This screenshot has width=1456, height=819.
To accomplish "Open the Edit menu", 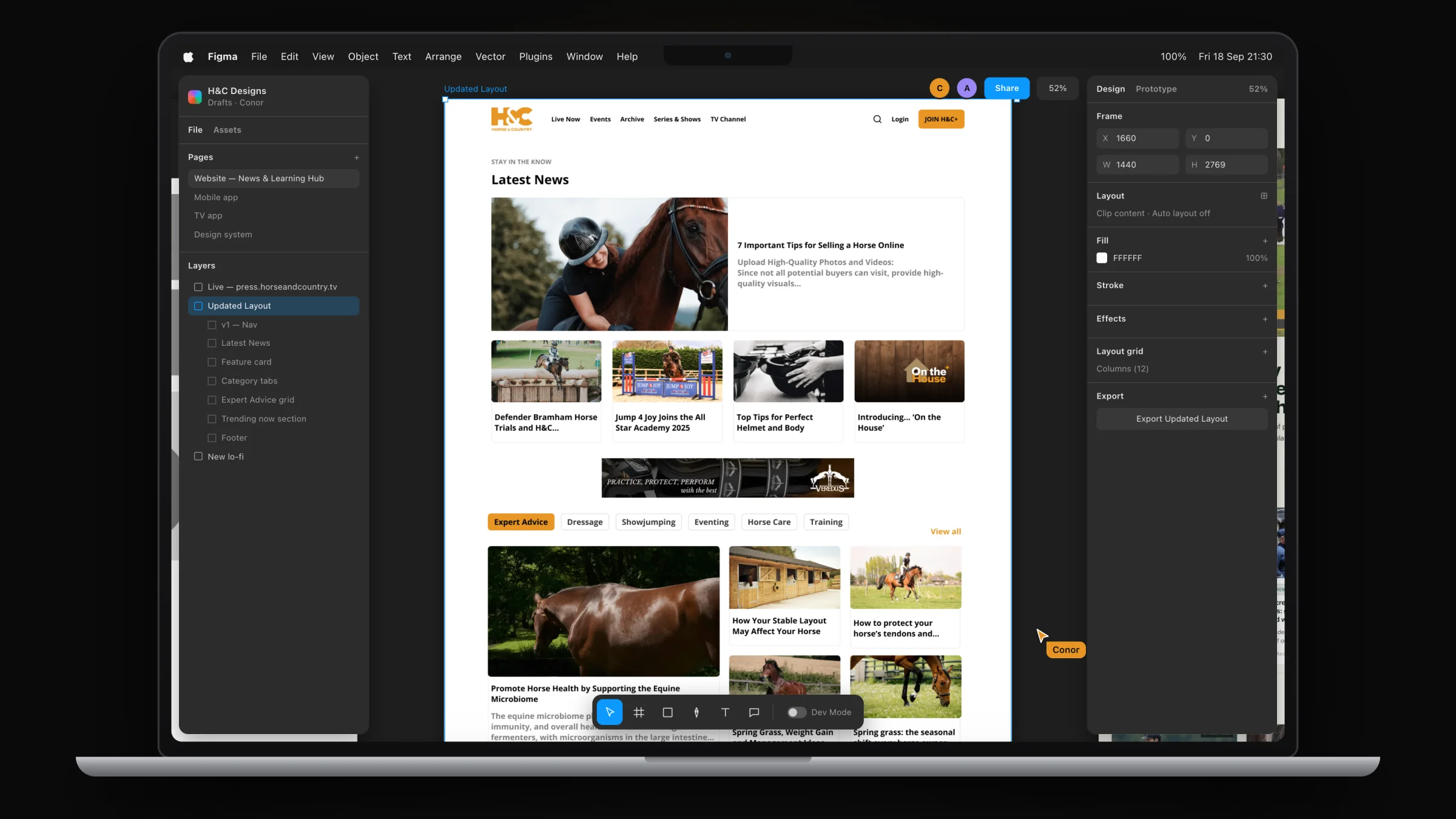I will 289,56.
